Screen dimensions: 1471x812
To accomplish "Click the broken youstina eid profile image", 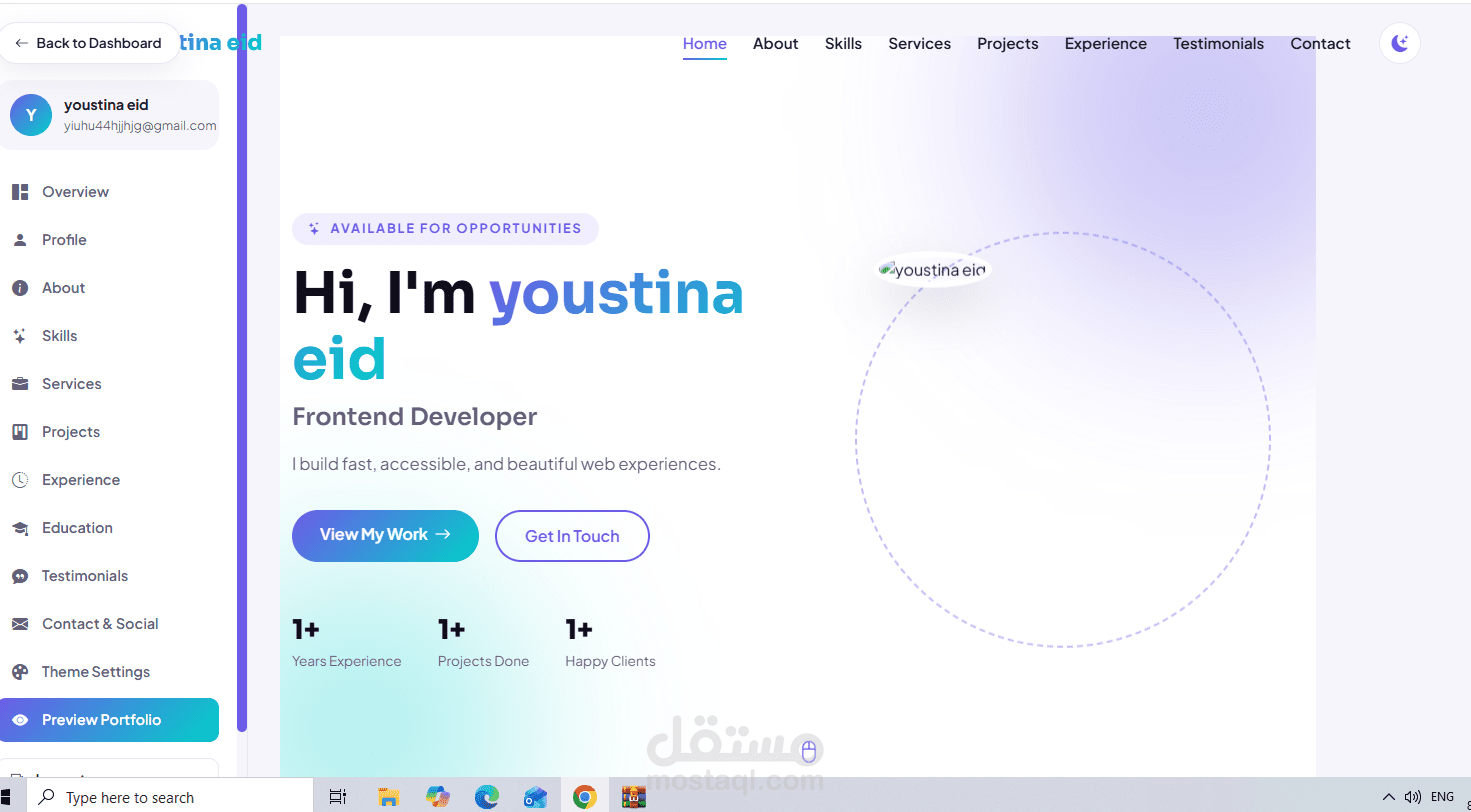I will 933,270.
